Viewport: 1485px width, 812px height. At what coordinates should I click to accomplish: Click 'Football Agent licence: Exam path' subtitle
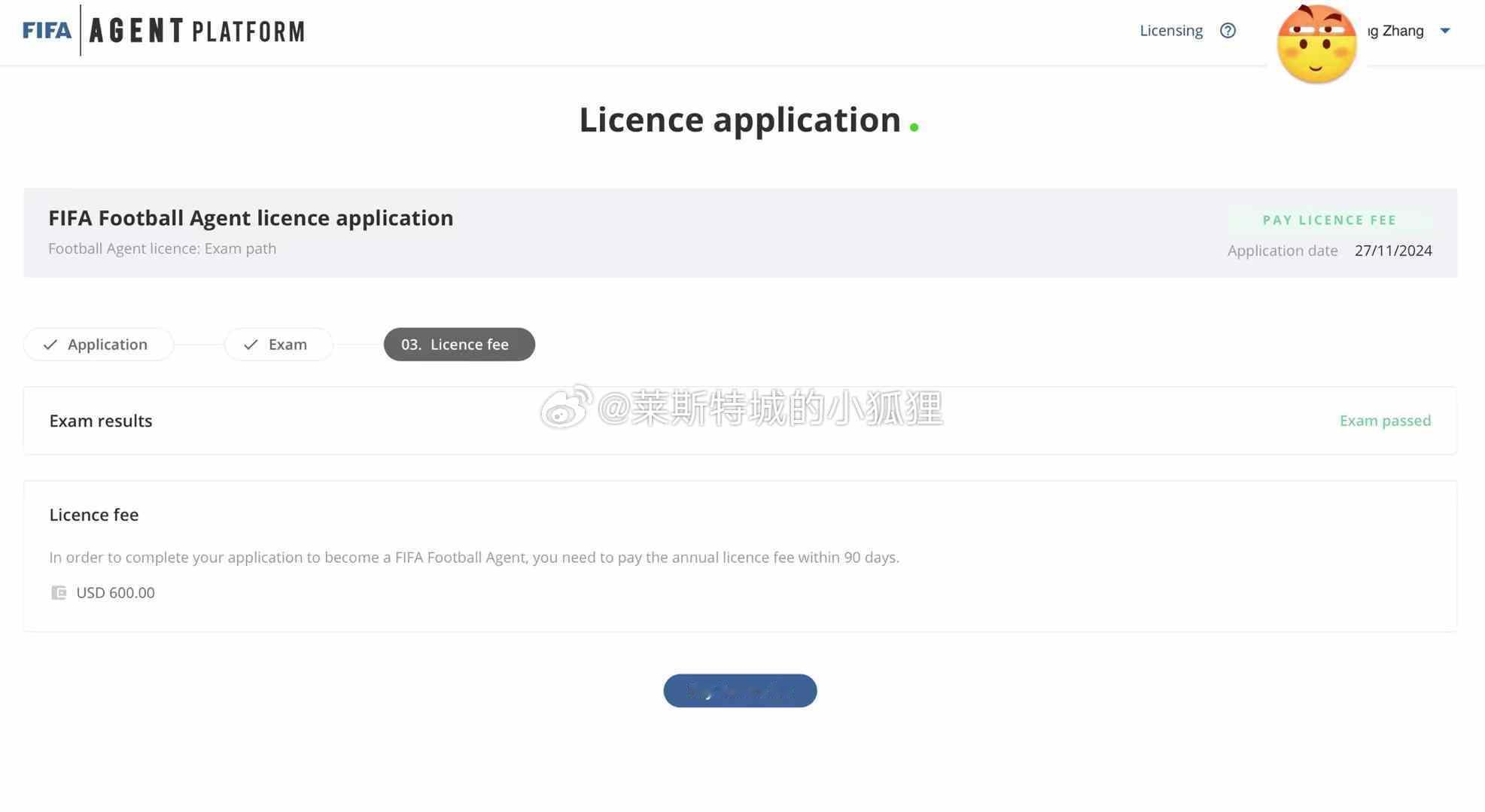pos(162,248)
